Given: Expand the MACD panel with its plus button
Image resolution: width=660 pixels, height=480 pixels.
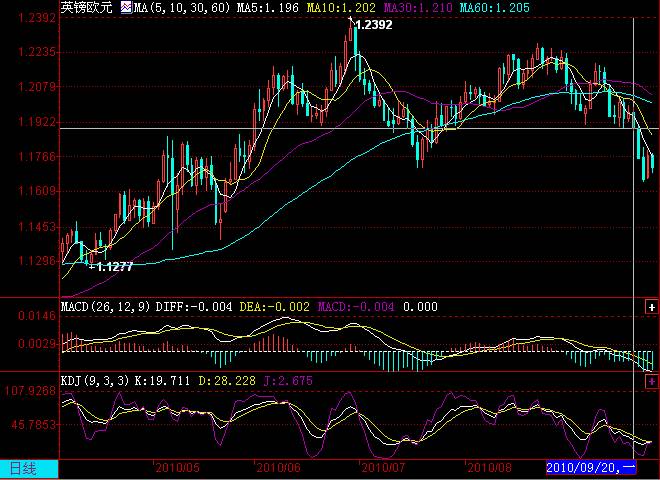Looking at the screenshot, I should (651, 307).
